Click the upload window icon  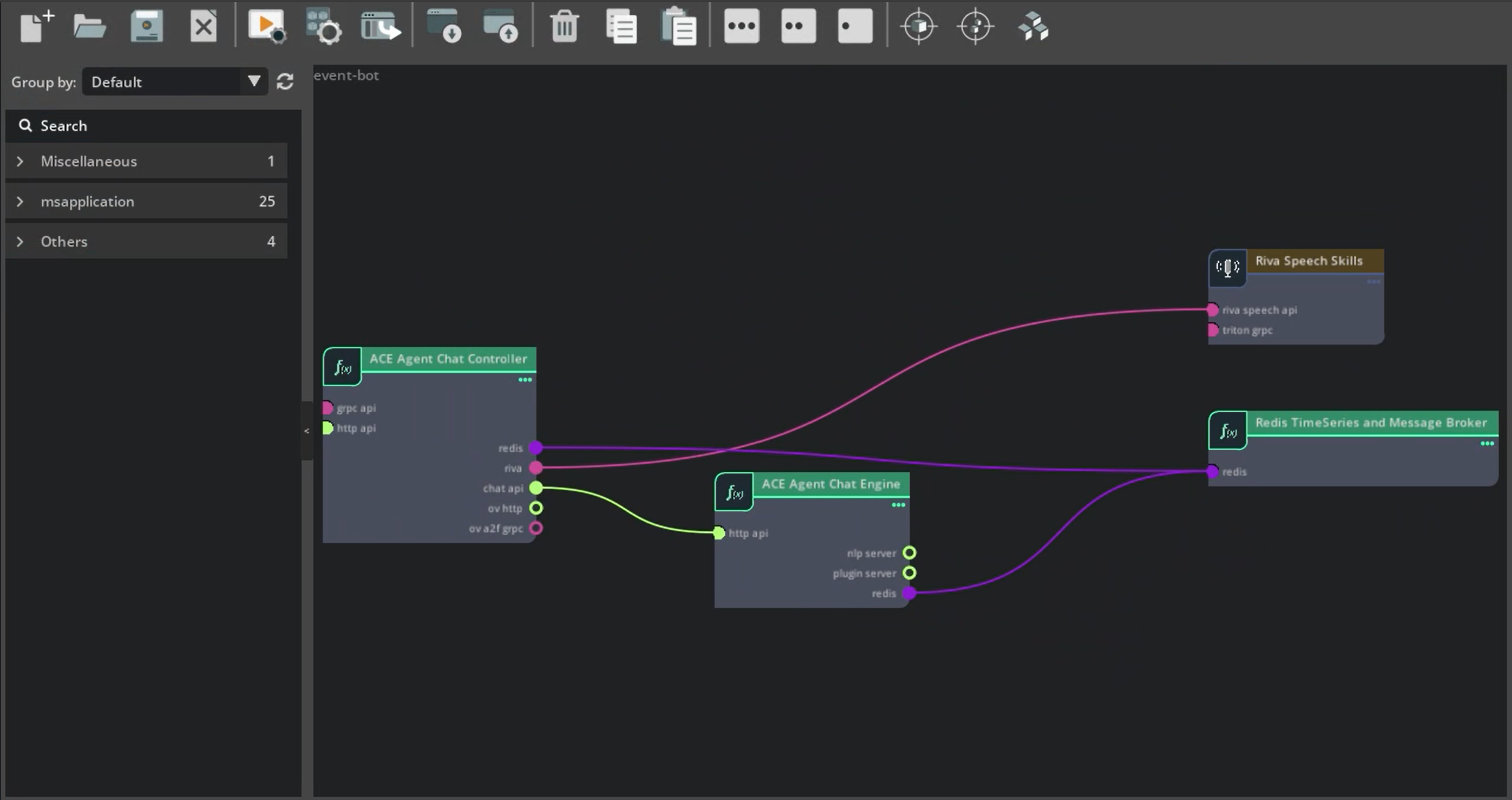pyautogui.click(x=501, y=27)
